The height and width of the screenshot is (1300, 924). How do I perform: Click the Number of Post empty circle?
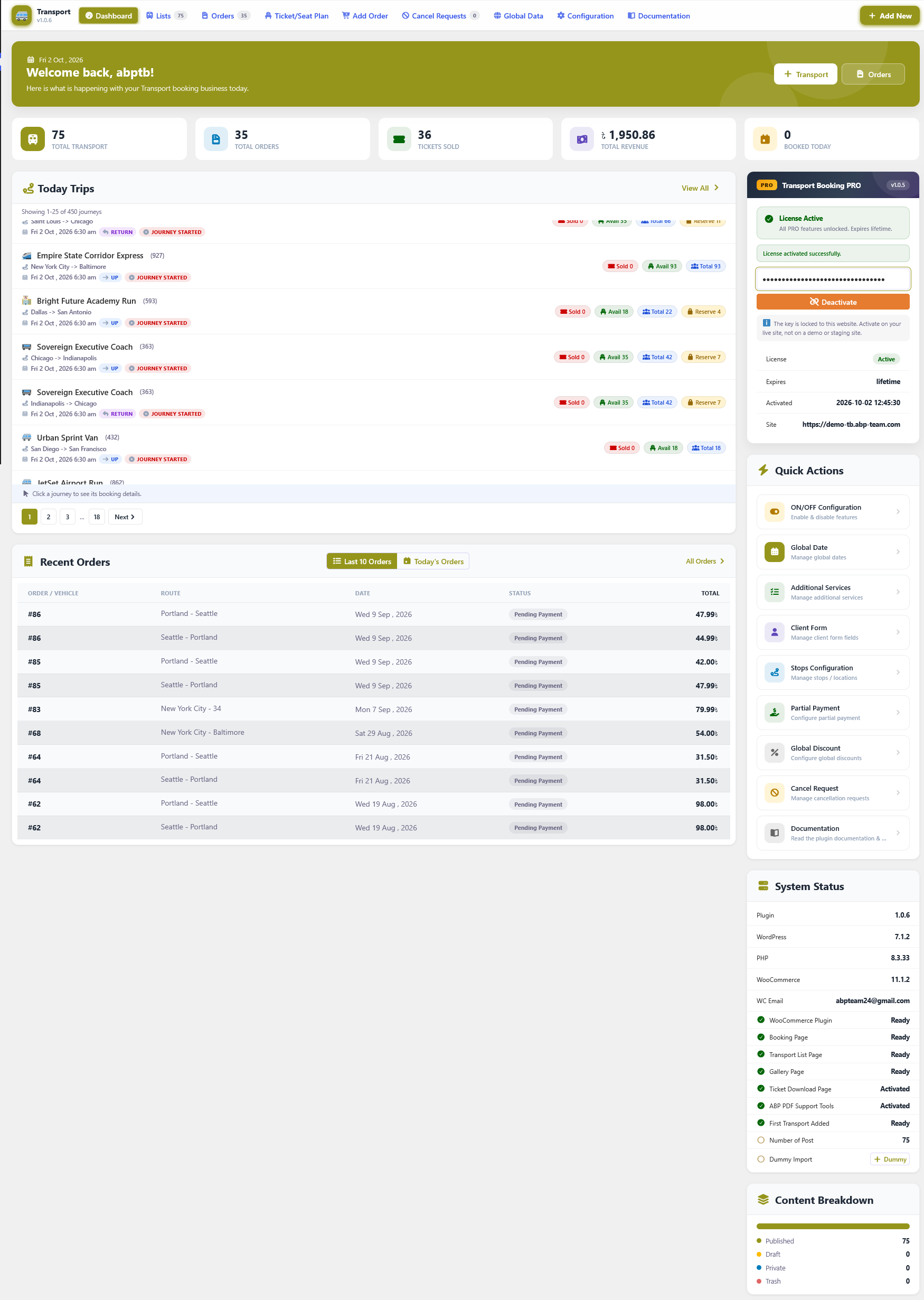coord(761,1140)
